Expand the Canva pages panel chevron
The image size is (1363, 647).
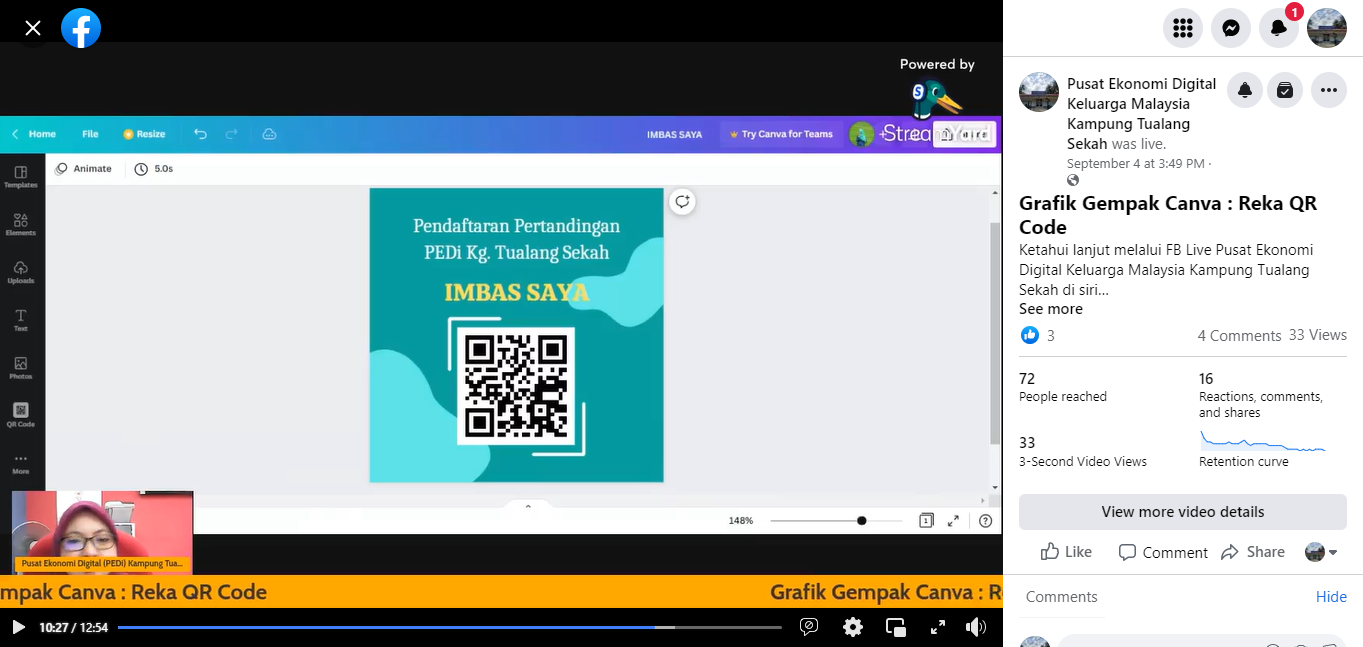(528, 506)
